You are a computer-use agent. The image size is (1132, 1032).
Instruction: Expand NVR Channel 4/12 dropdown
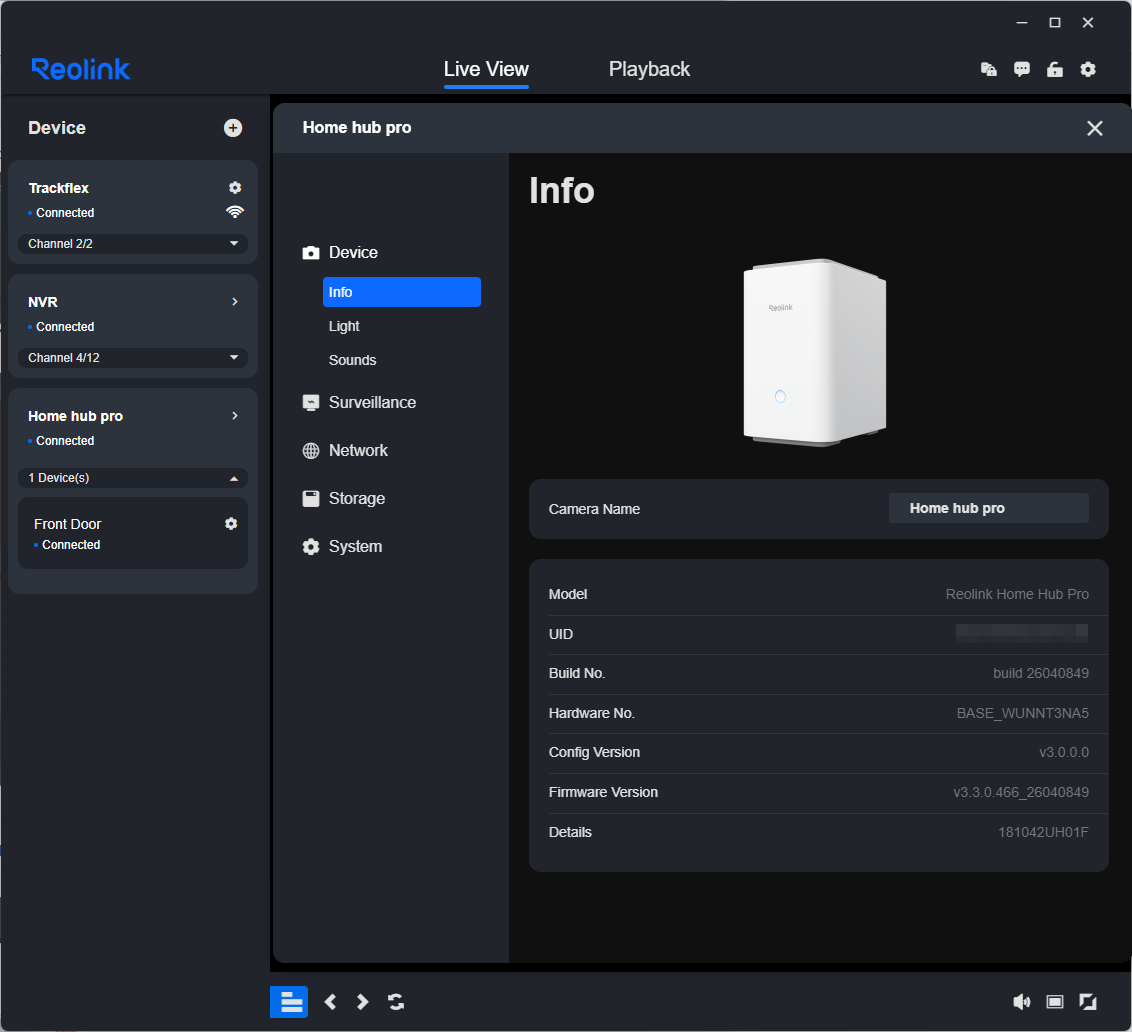click(x=133, y=357)
